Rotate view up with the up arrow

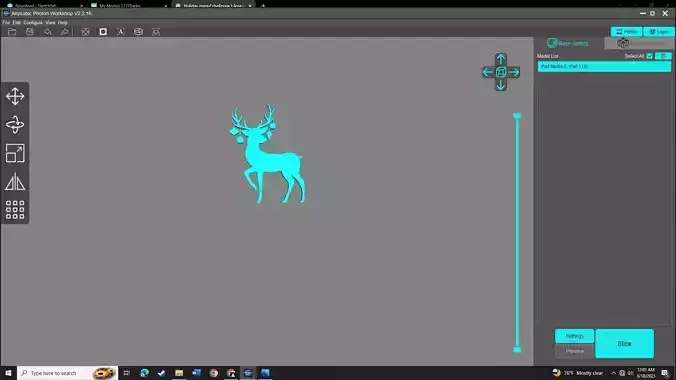click(501, 59)
